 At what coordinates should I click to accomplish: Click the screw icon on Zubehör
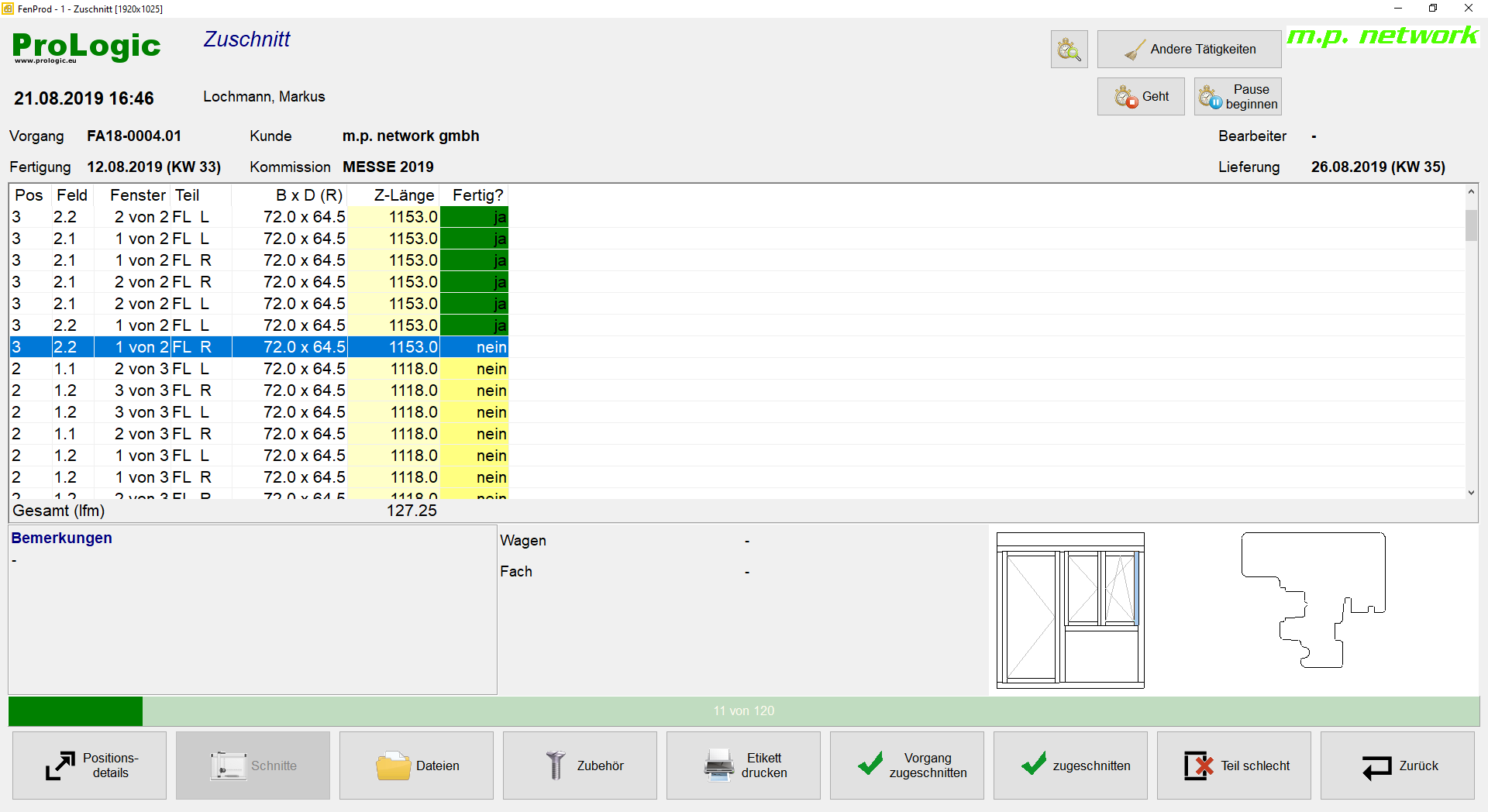(x=553, y=765)
